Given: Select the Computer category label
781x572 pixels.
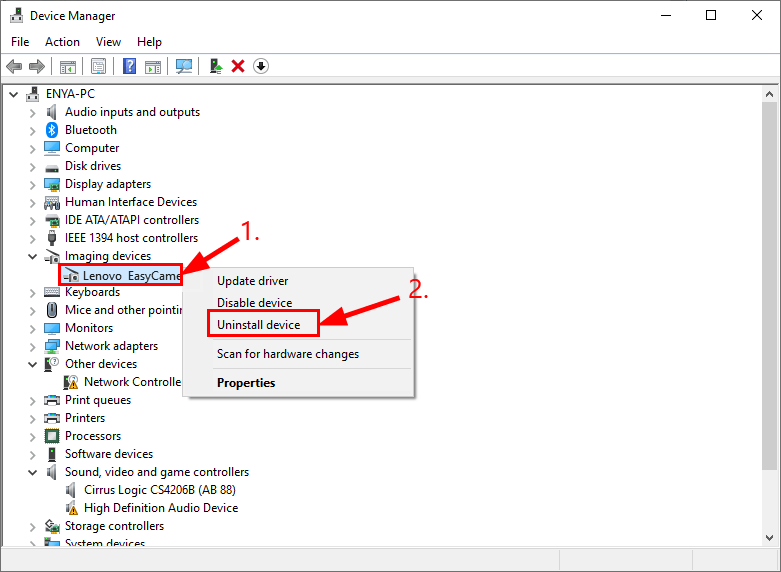Looking at the screenshot, I should point(92,148).
